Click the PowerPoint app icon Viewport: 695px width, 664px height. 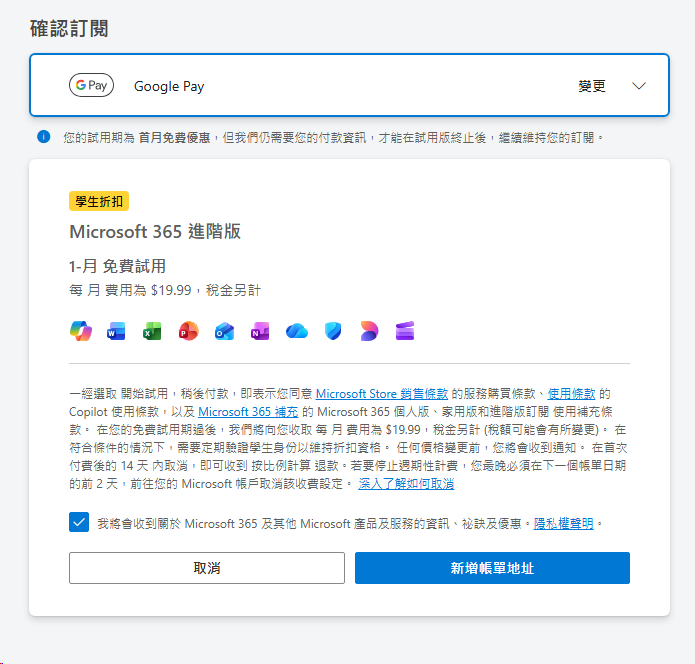[x=188, y=331]
